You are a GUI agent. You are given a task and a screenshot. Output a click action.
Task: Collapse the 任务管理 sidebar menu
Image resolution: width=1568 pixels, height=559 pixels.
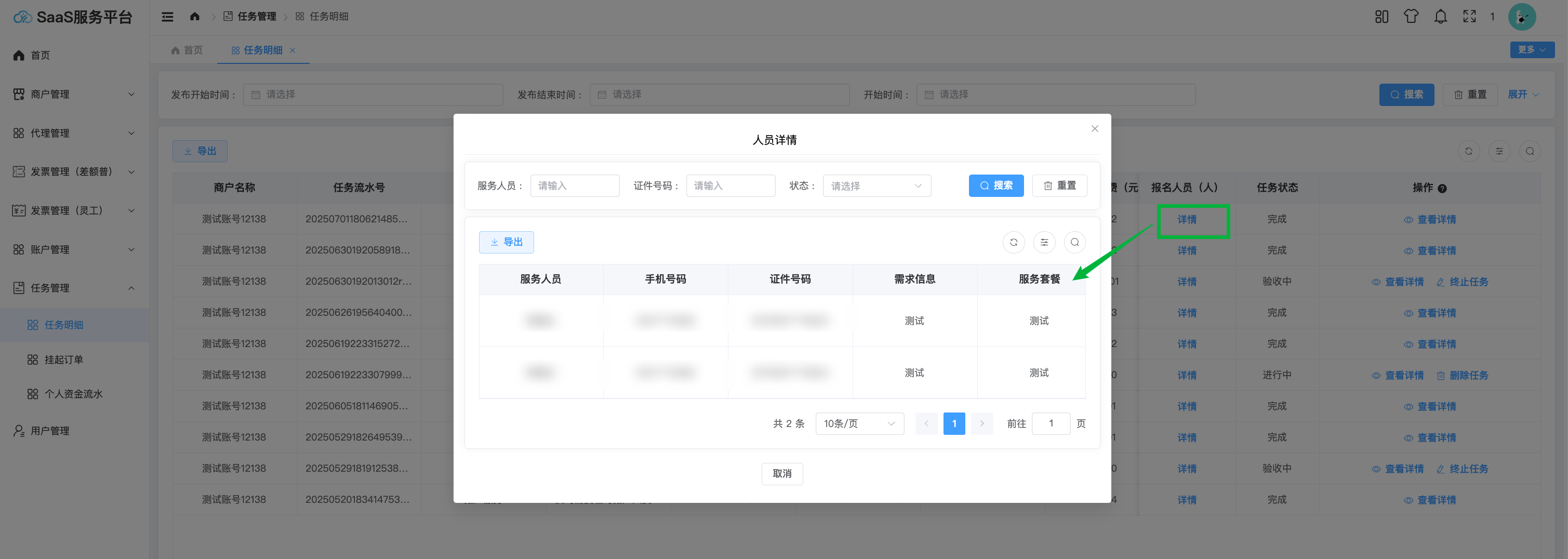(x=74, y=288)
